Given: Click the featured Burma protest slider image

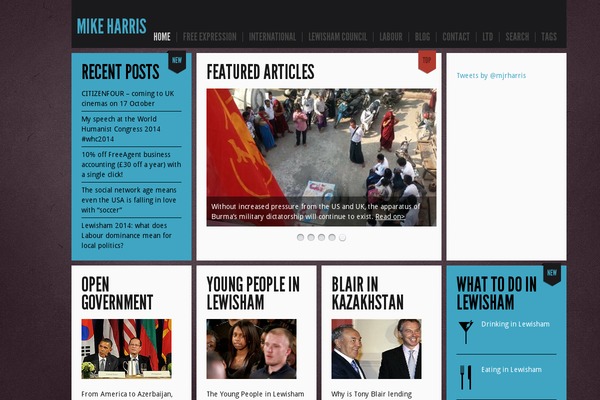Looking at the screenshot, I should pyautogui.click(x=321, y=157).
